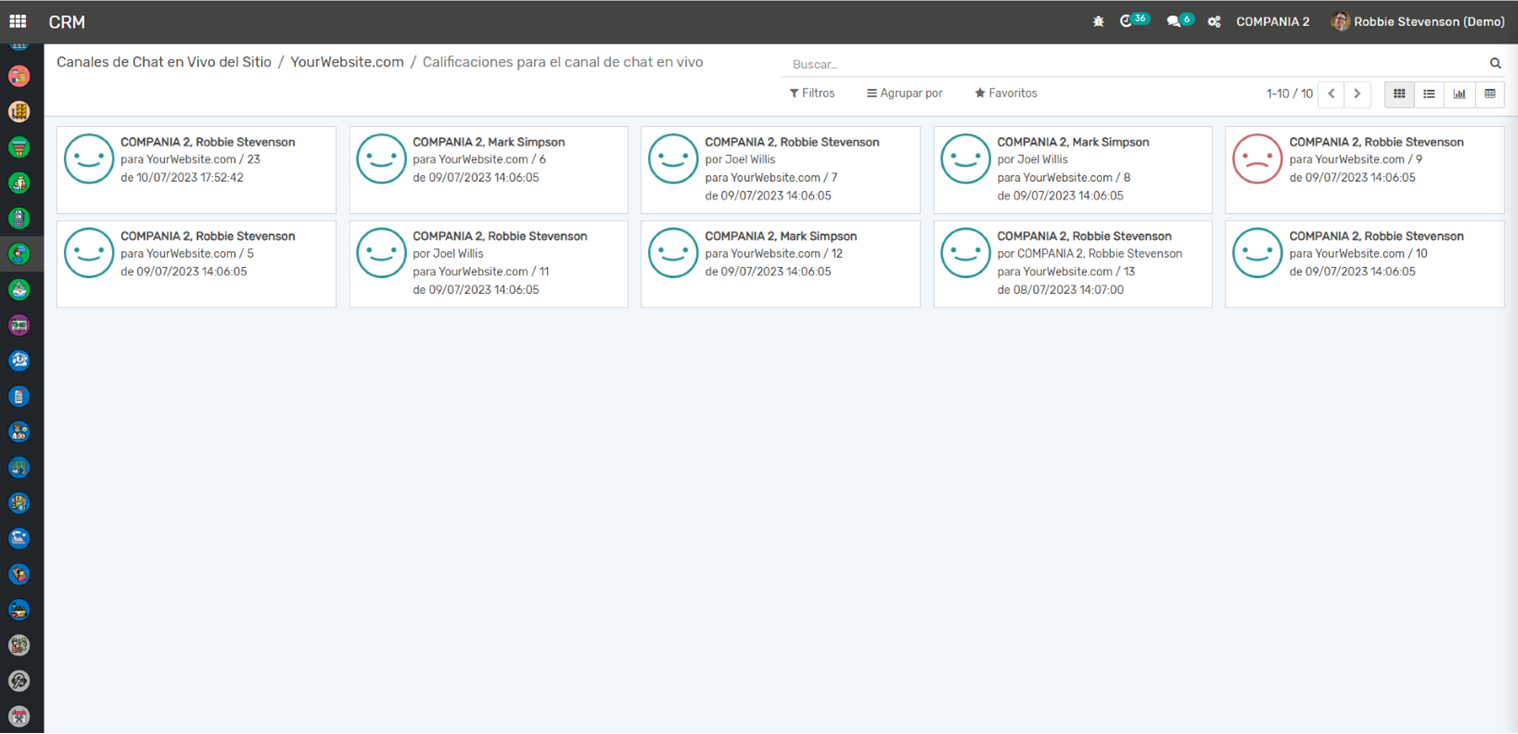Open the COMPANIA 2 company switcher
Screen dimensions: 1518x734
tap(1272, 21)
